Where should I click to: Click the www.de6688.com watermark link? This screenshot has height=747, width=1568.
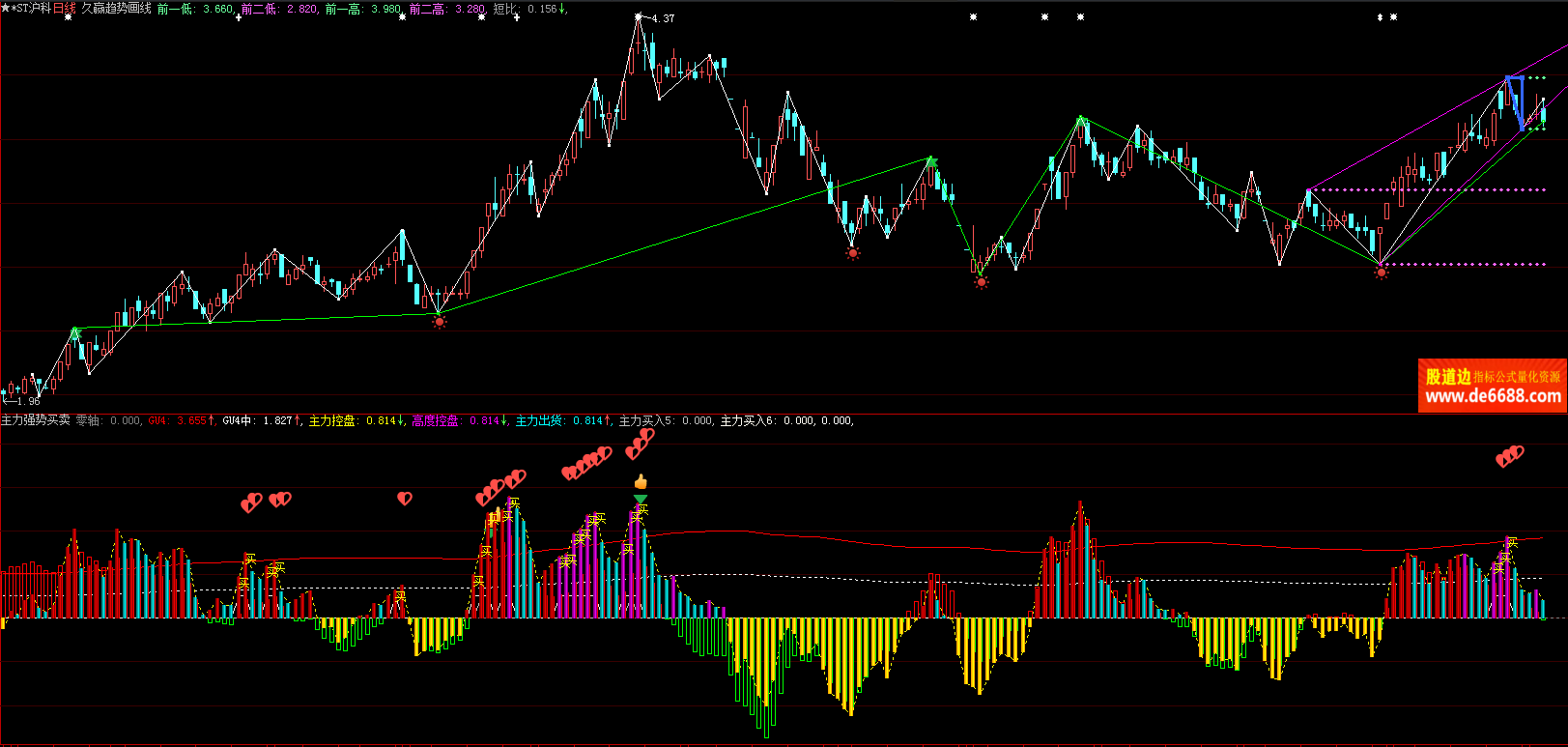tap(1493, 395)
